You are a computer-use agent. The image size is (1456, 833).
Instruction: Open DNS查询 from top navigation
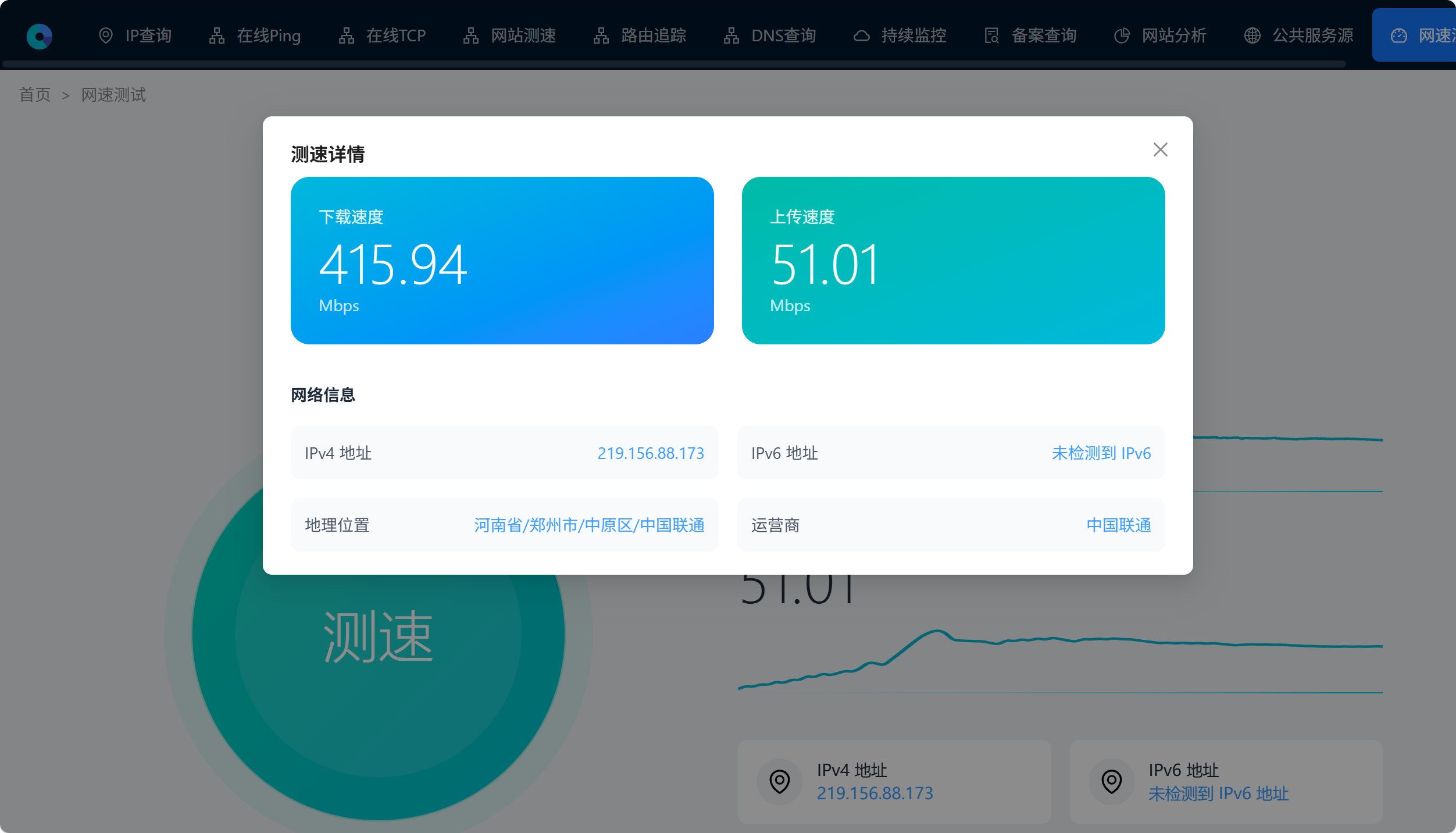point(783,36)
